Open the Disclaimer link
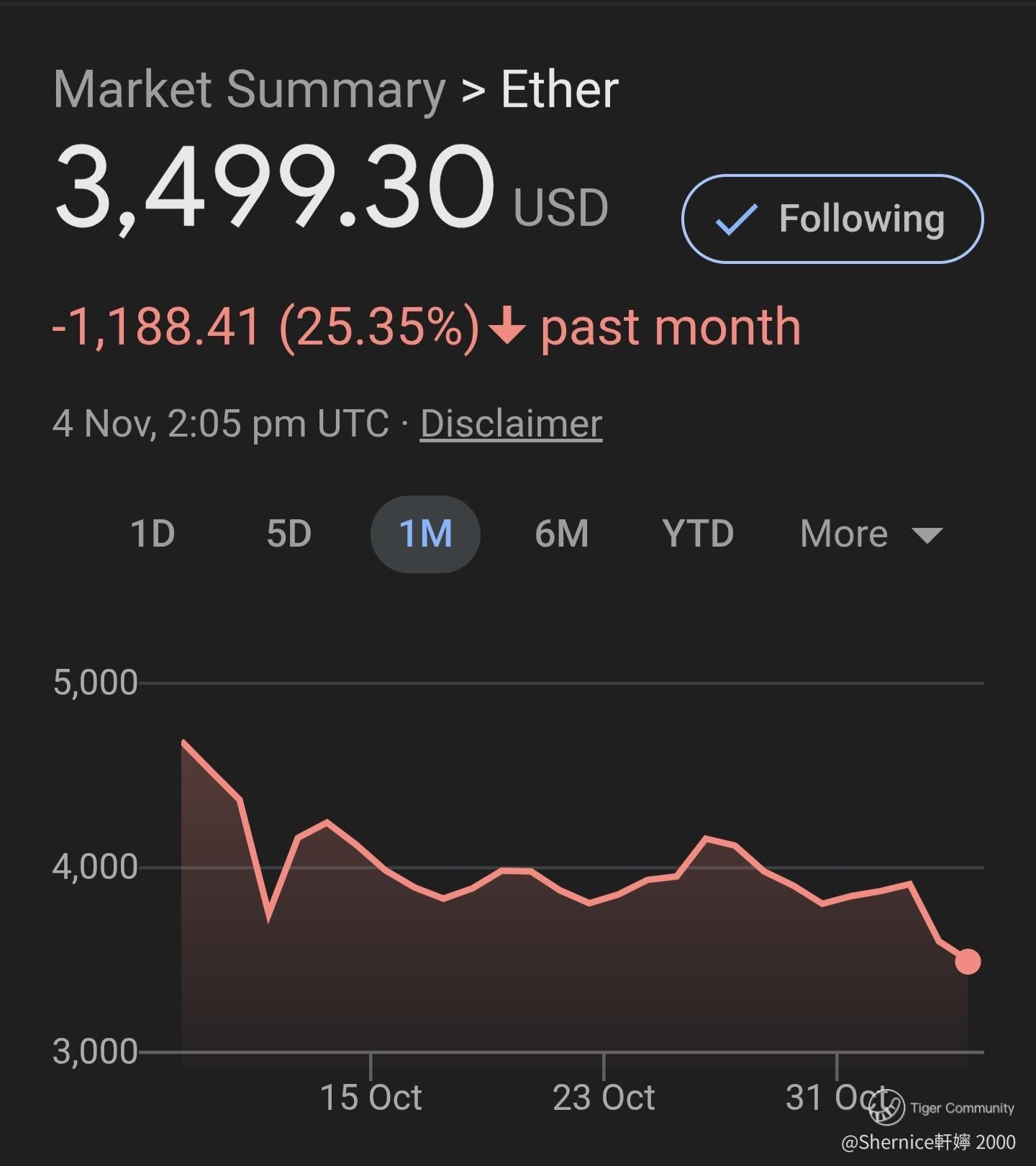The width and height of the screenshot is (1036, 1166). [x=511, y=424]
